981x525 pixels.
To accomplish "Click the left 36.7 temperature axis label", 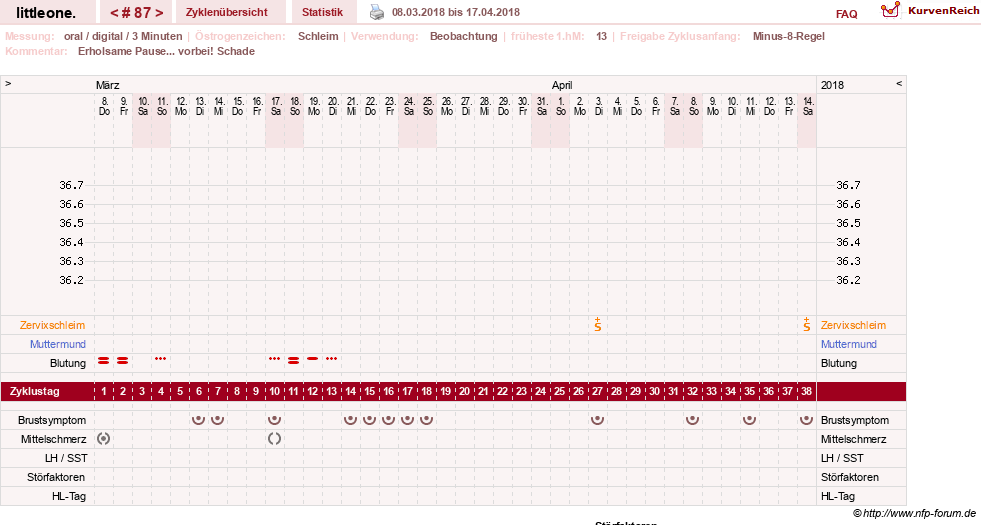I will pyautogui.click(x=71, y=185).
